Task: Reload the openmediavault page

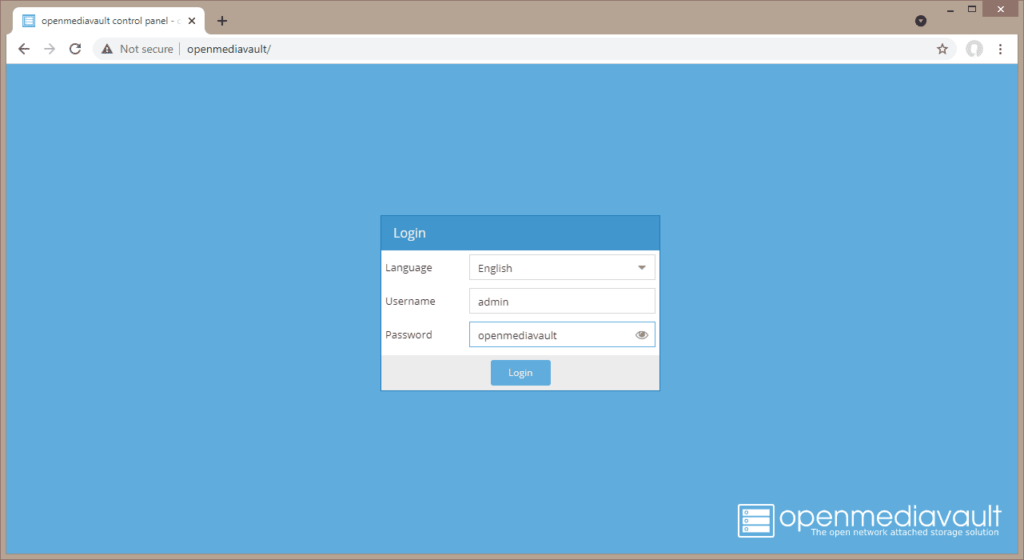Action: click(75, 49)
